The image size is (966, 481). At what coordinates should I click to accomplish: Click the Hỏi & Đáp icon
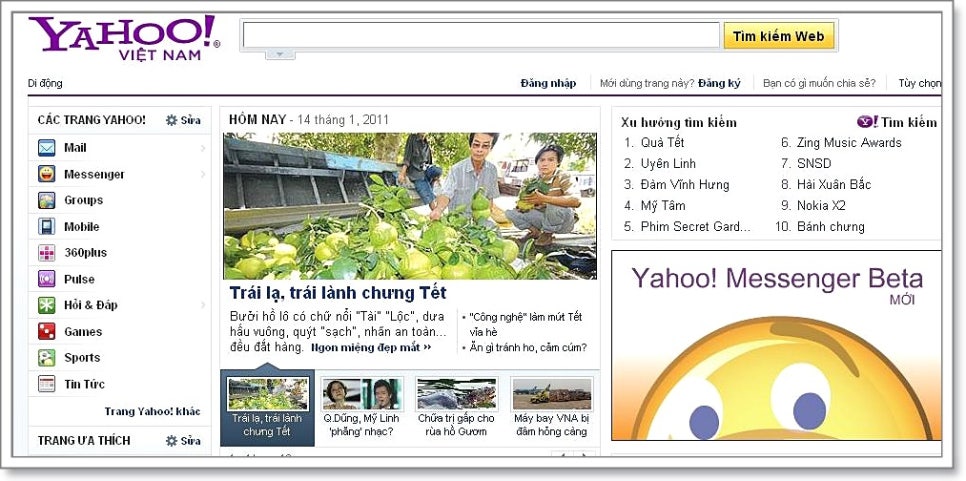tap(47, 305)
